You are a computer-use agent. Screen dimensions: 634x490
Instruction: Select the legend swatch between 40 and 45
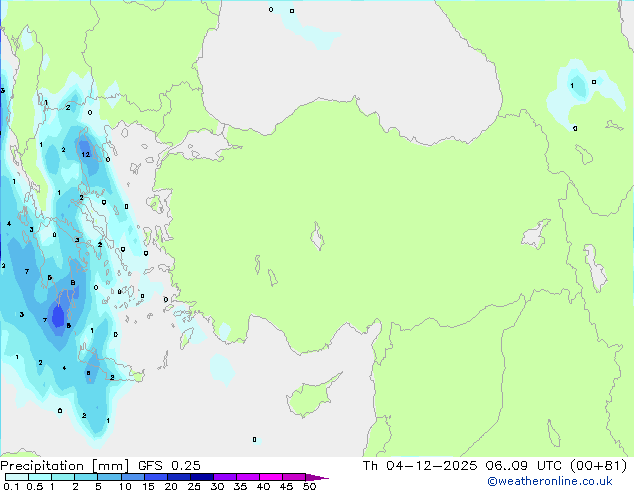point(271,477)
